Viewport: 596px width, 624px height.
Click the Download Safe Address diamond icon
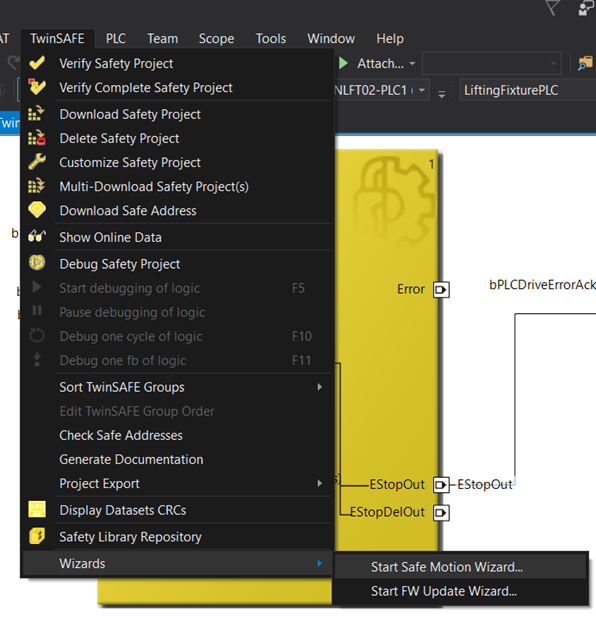pos(37,210)
